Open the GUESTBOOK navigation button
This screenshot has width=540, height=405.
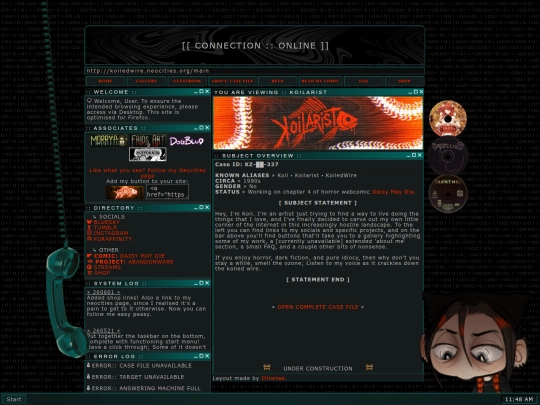(187, 81)
